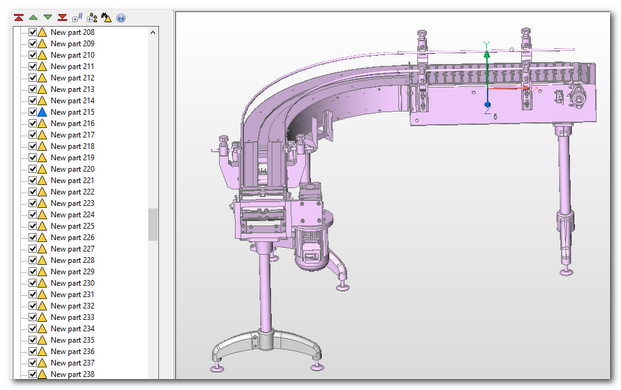Click the blue Z axis handle of the triad
This screenshot has width=621, height=390.
488,105
